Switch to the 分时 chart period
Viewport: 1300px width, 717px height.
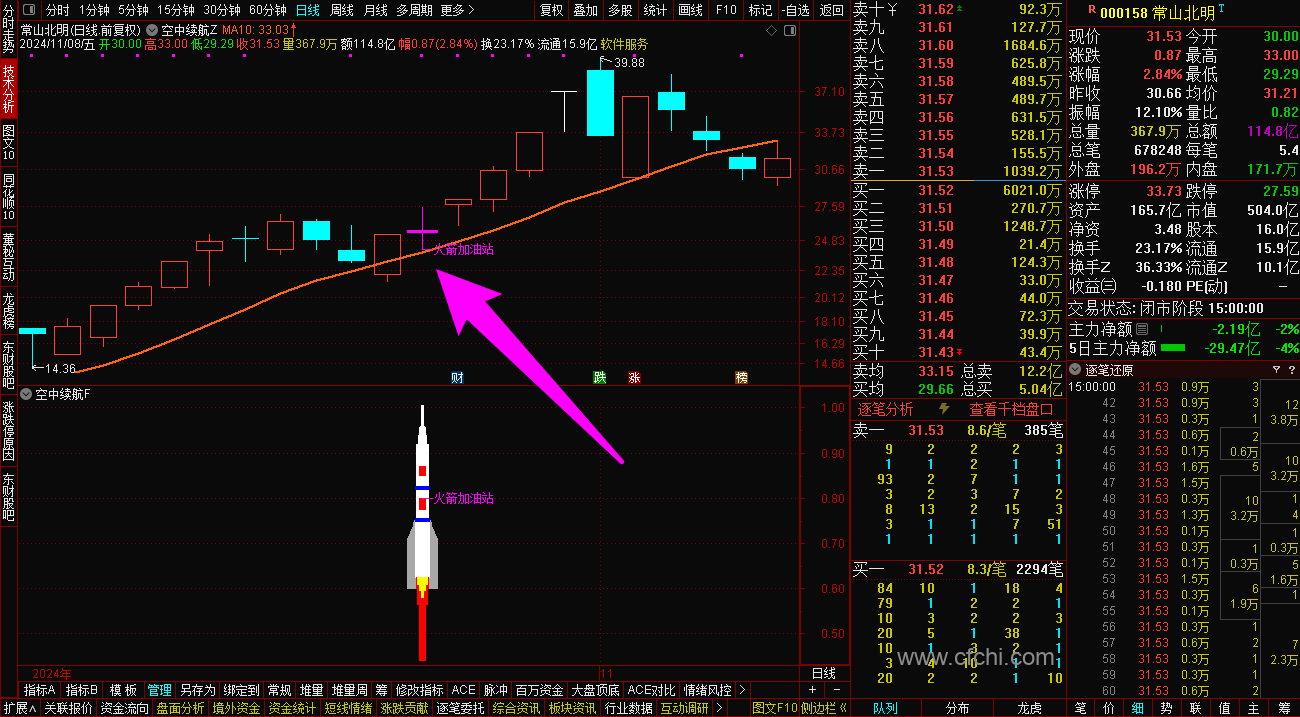pyautogui.click(x=58, y=10)
